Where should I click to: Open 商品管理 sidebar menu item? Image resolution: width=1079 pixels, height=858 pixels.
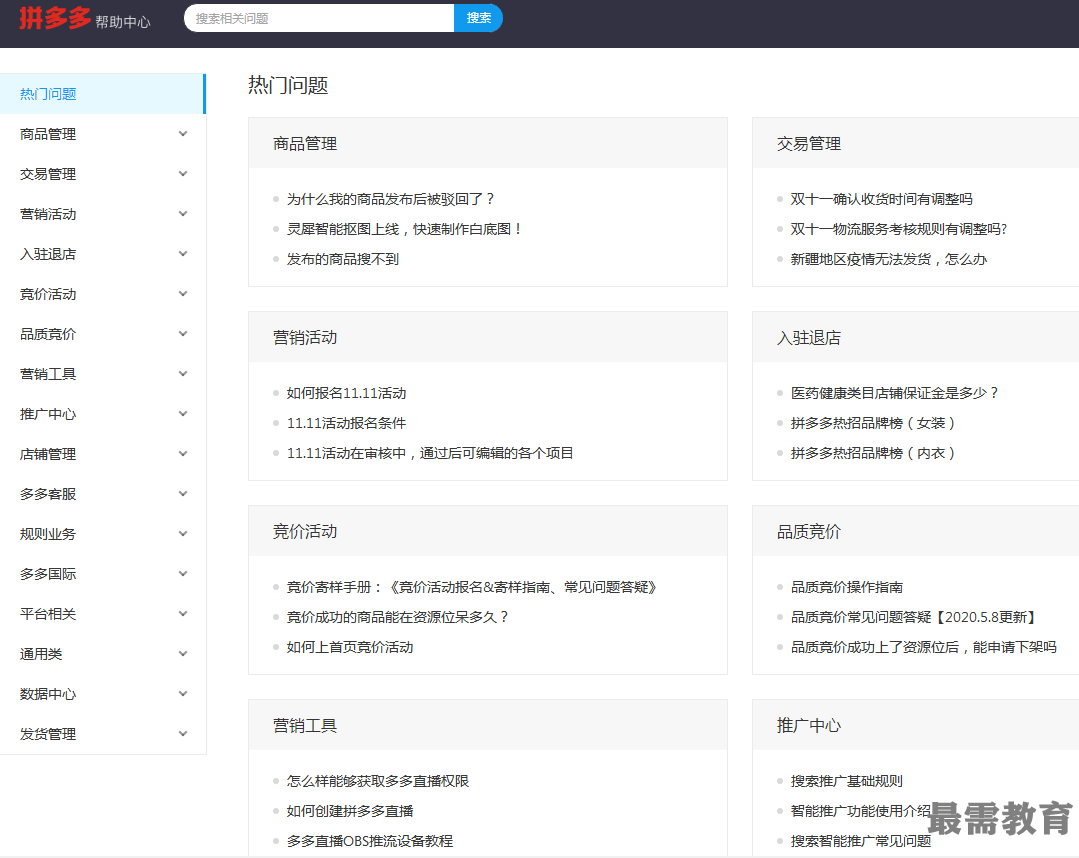[x=103, y=133]
